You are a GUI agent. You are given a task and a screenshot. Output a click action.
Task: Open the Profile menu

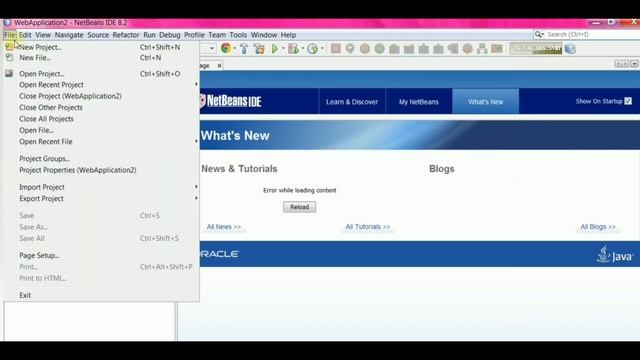194,35
